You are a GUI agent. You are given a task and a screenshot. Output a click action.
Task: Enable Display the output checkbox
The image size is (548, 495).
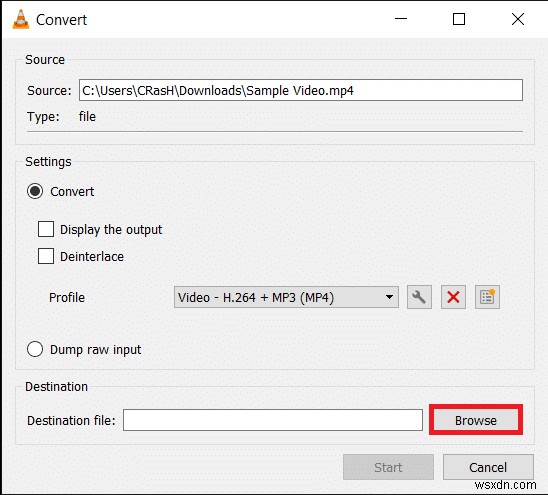pyautogui.click(x=46, y=229)
